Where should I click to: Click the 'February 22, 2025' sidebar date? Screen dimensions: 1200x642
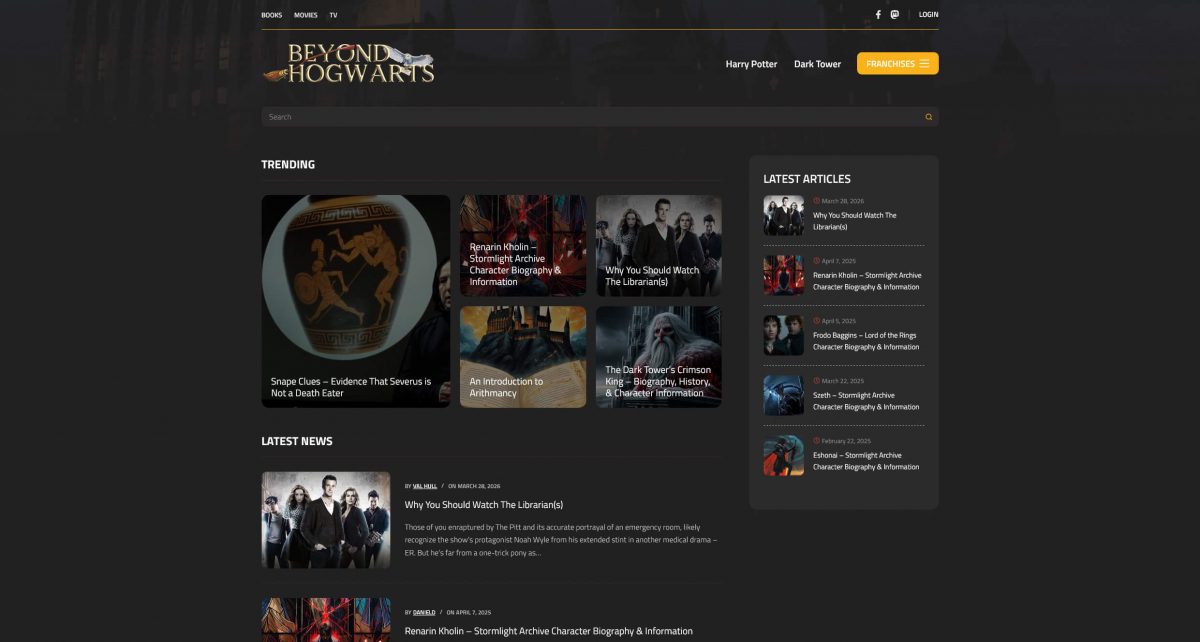pyautogui.click(x=846, y=441)
